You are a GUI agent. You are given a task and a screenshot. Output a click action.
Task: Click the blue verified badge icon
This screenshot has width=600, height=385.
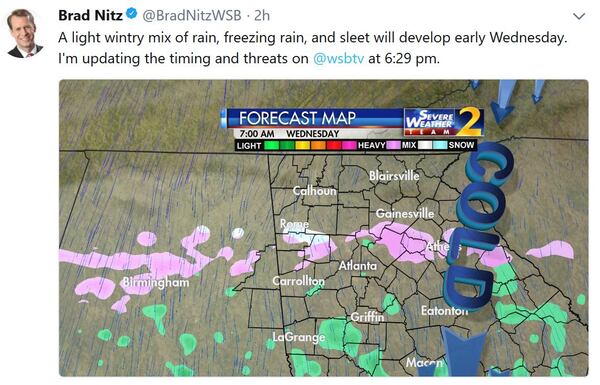(x=132, y=15)
